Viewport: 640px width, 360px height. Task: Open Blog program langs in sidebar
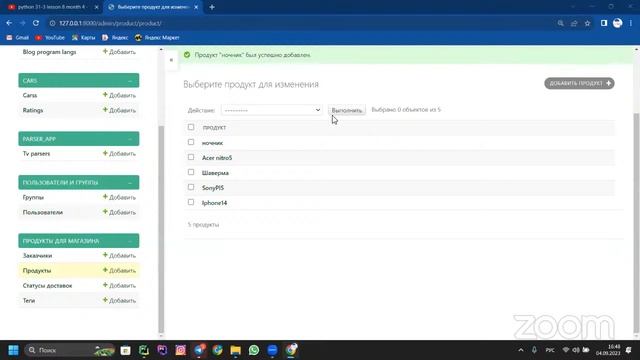click(49, 52)
